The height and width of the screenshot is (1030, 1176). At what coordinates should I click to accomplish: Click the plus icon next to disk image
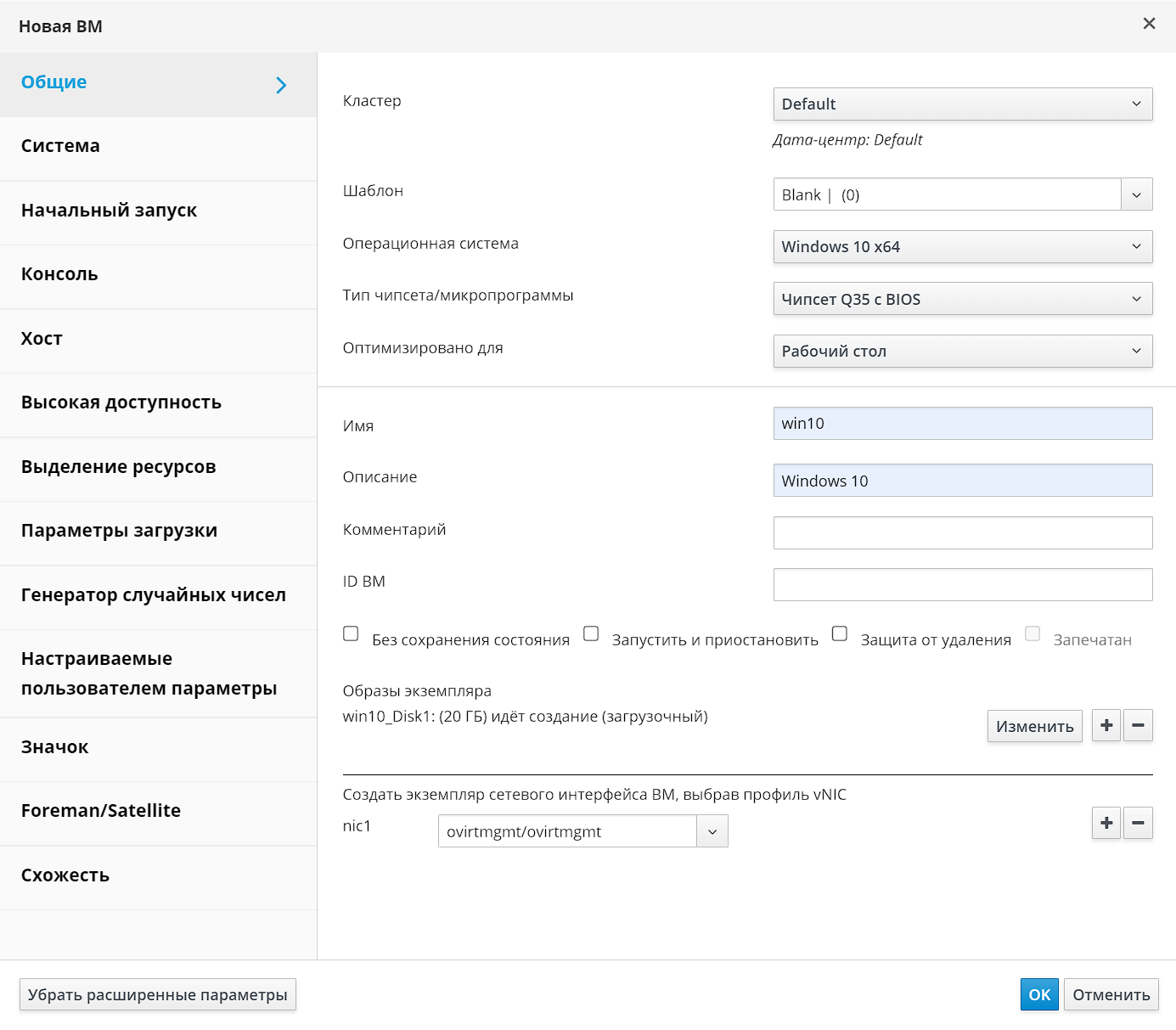pos(1106,726)
